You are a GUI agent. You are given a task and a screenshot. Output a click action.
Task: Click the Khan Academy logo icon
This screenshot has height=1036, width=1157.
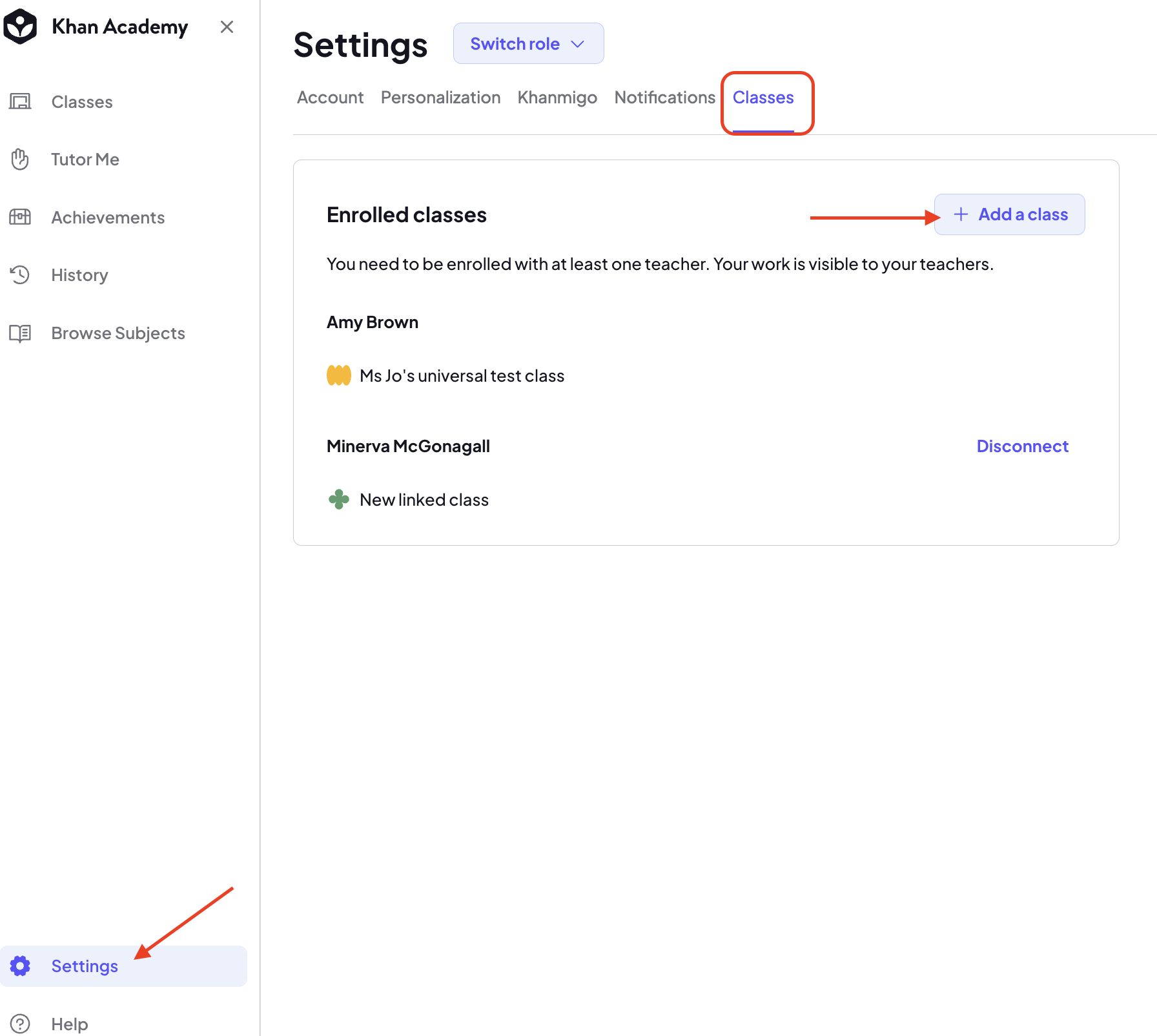coord(20,26)
